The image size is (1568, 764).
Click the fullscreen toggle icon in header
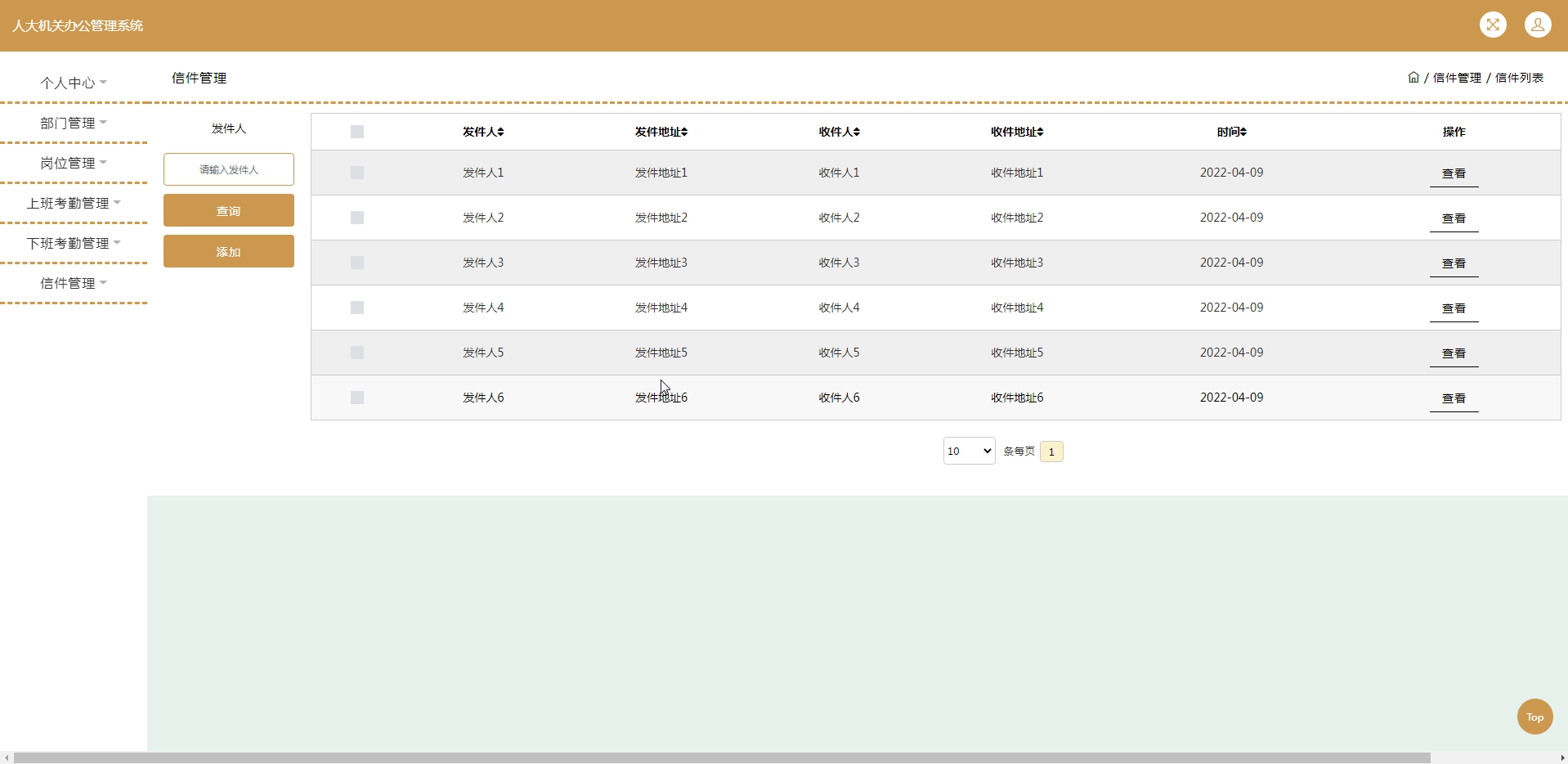1493,25
